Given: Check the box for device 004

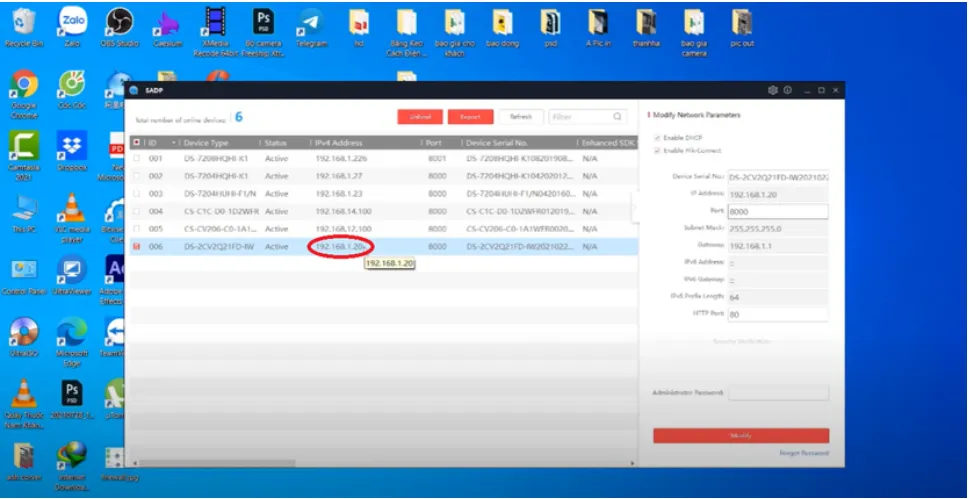Looking at the screenshot, I should point(137,211).
